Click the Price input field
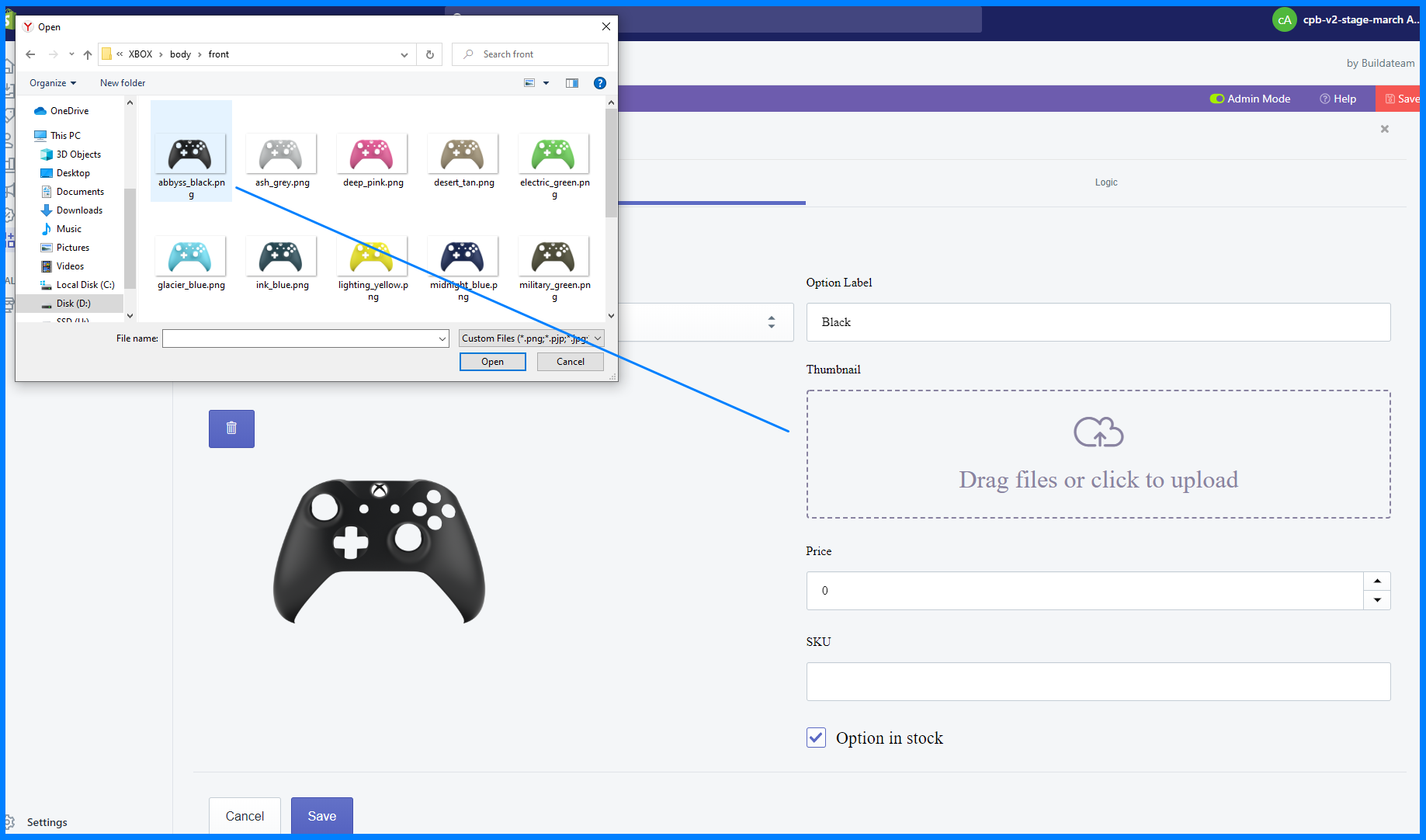The image size is (1426, 840). pos(1084,591)
